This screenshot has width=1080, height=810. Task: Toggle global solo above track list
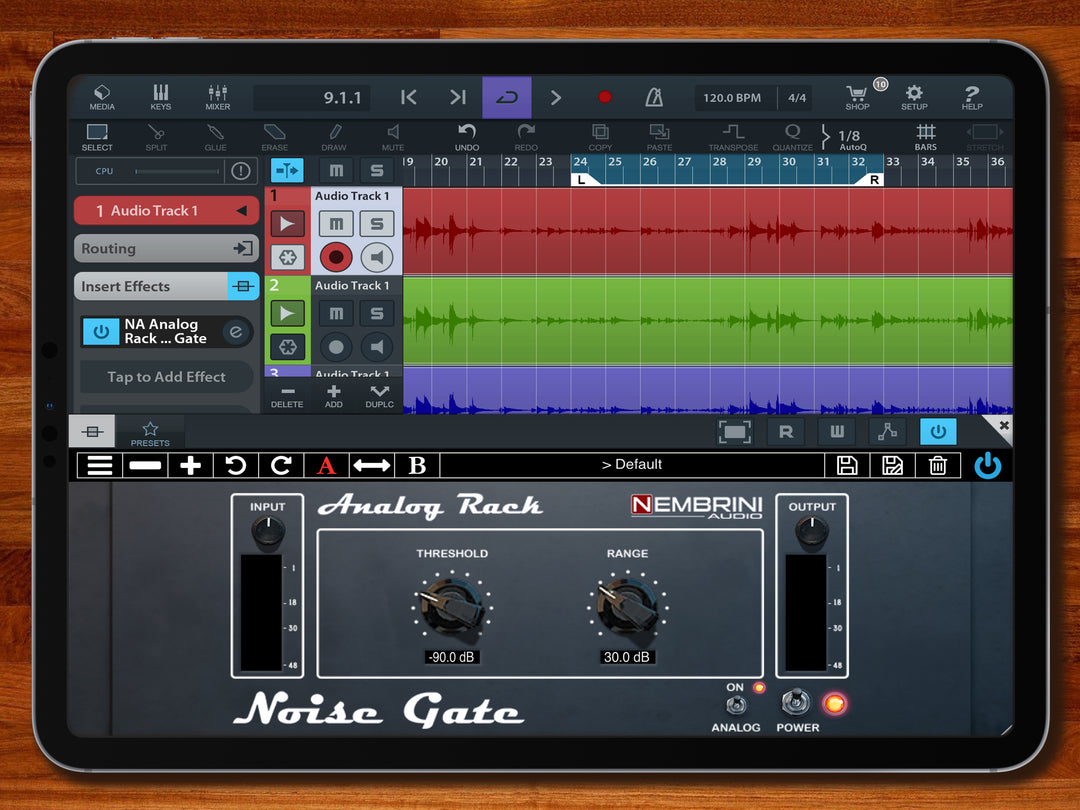click(377, 170)
